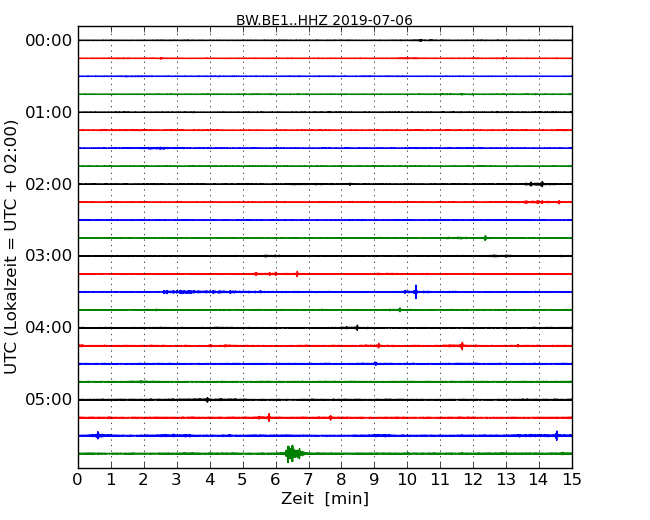Click the blue marker near minute 9 at 04:30
Screen dimensions: 650x520
[x=376, y=364]
